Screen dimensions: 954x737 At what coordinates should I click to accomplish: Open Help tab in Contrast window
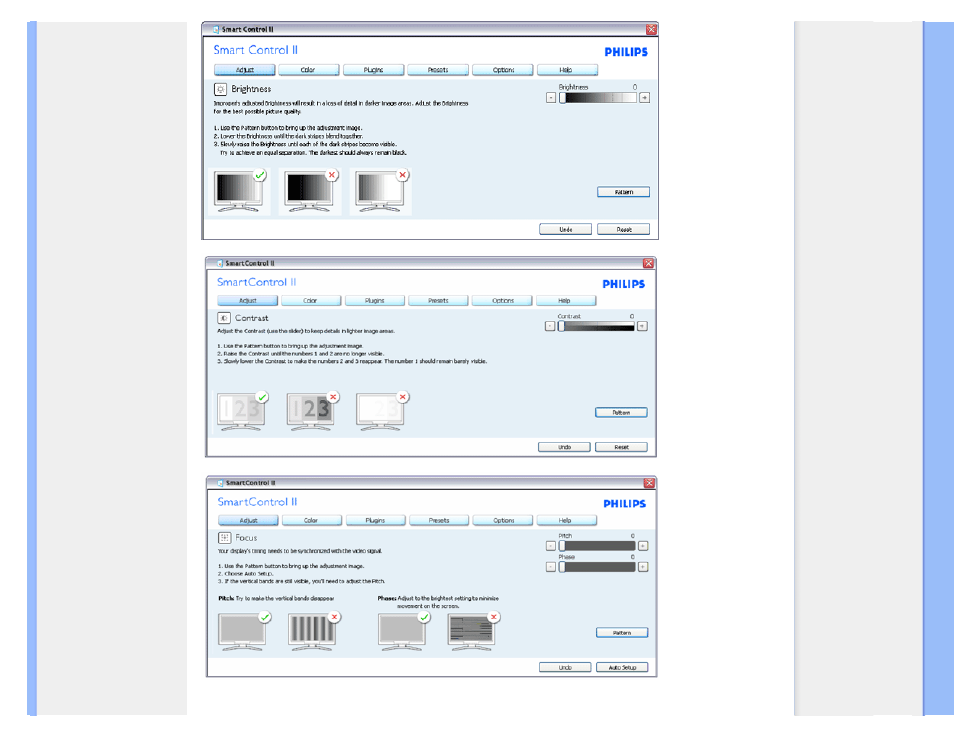(565, 301)
